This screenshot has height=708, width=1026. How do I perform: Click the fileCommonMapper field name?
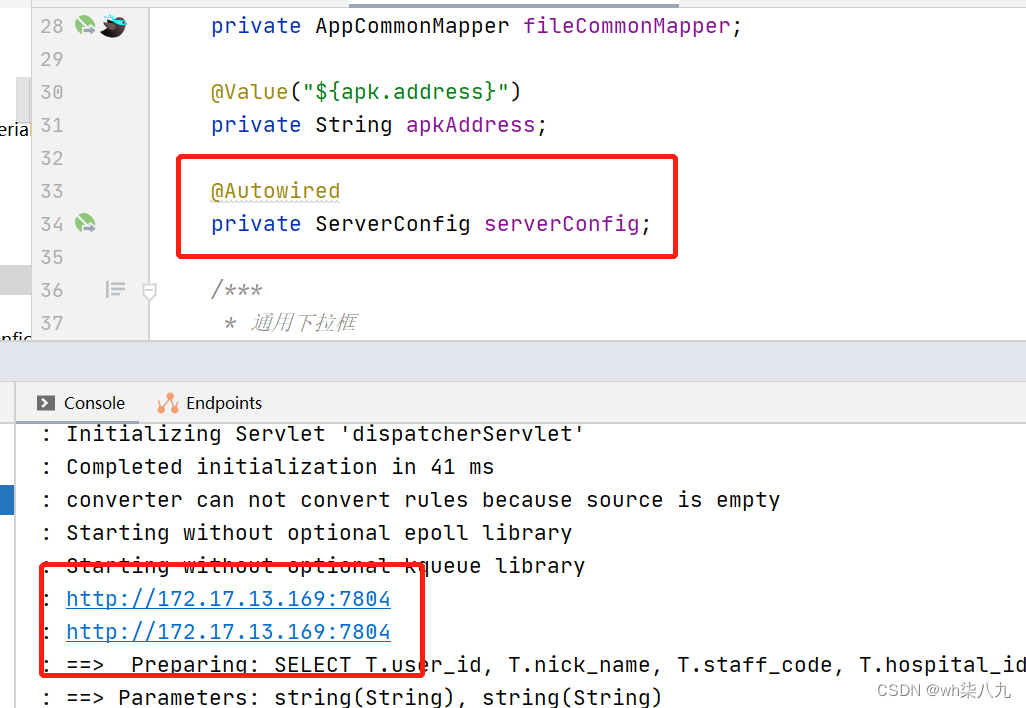[x=625, y=26]
